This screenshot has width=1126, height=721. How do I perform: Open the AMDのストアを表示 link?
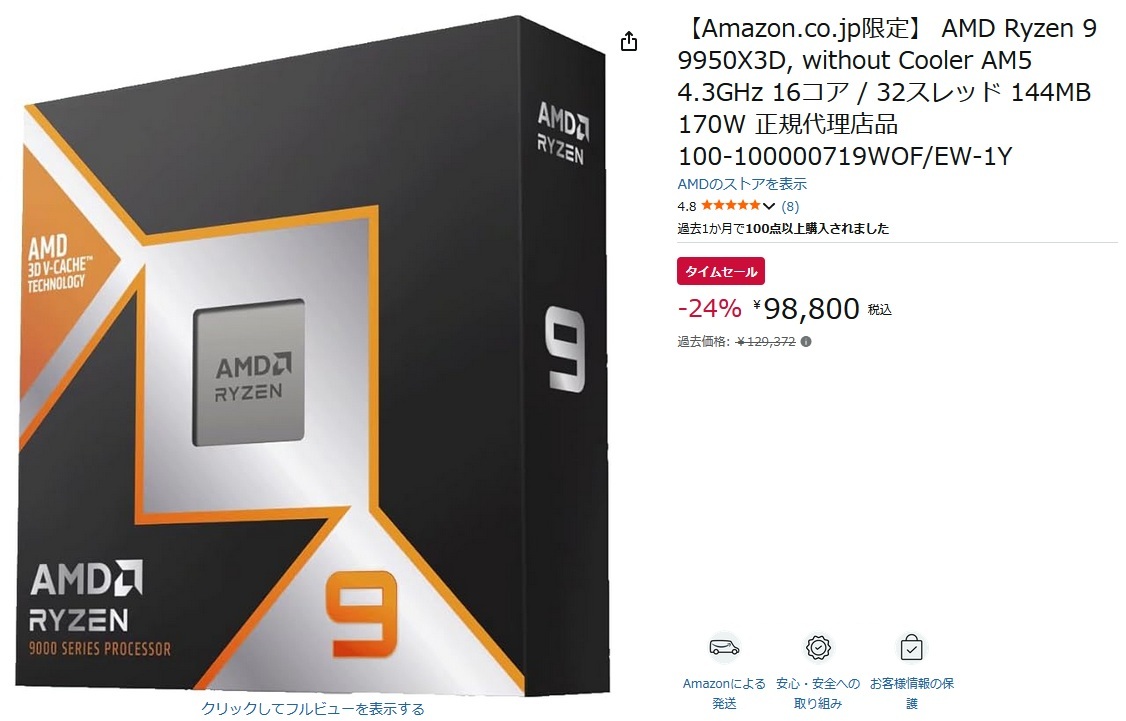pyautogui.click(x=742, y=184)
